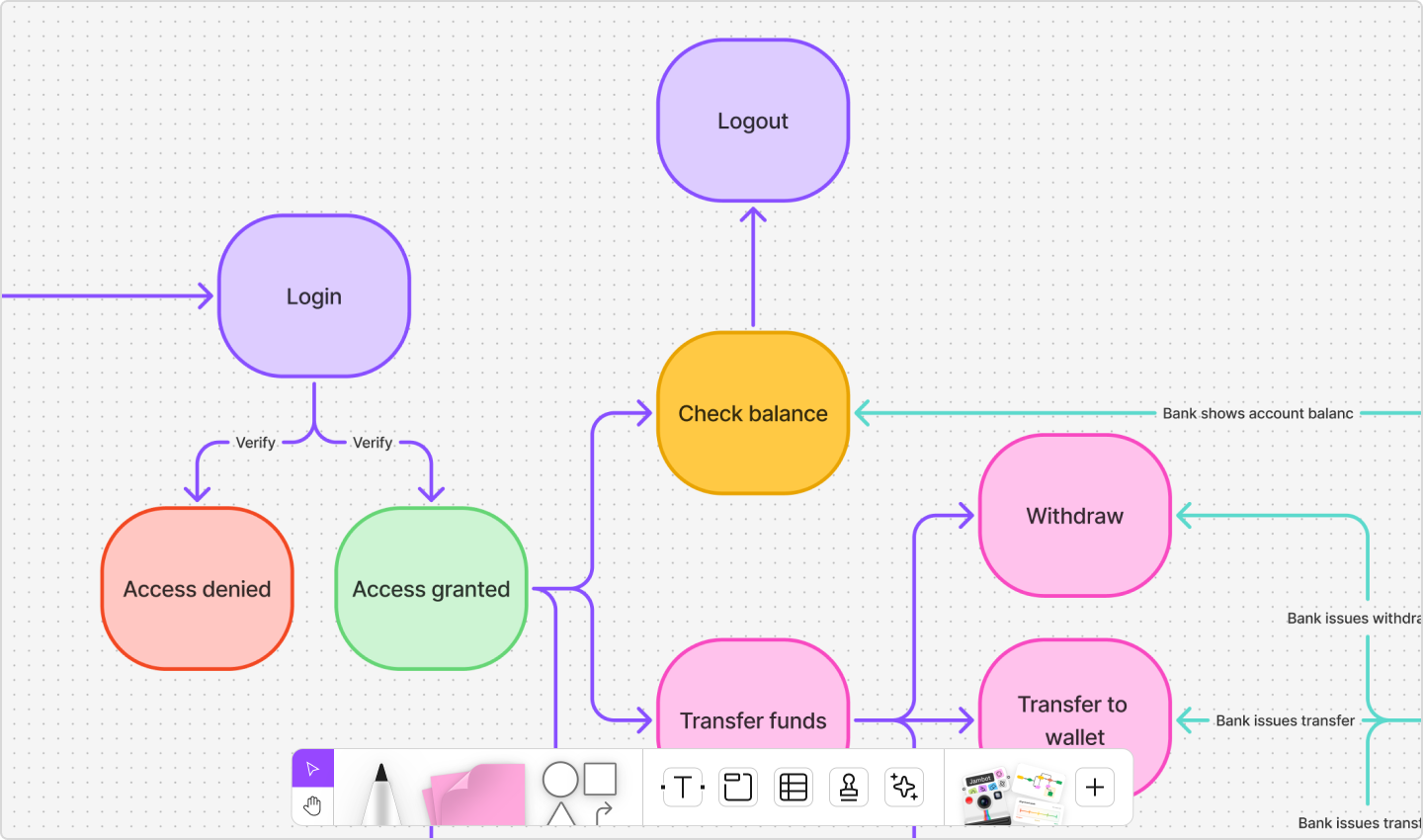Launch the AI sparkles tool

903,787
